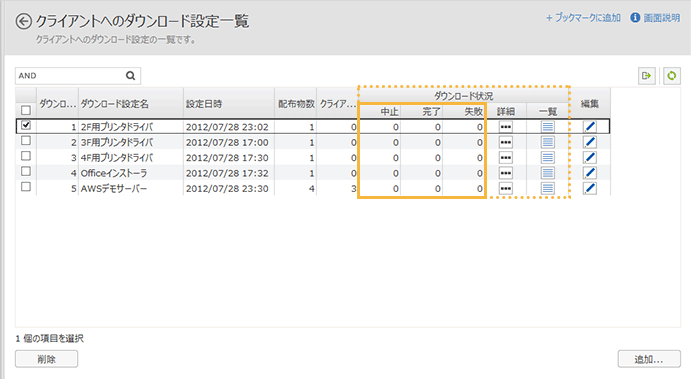
Task: Open list icon for 4F用プリンタドライバ
Action: (548, 158)
